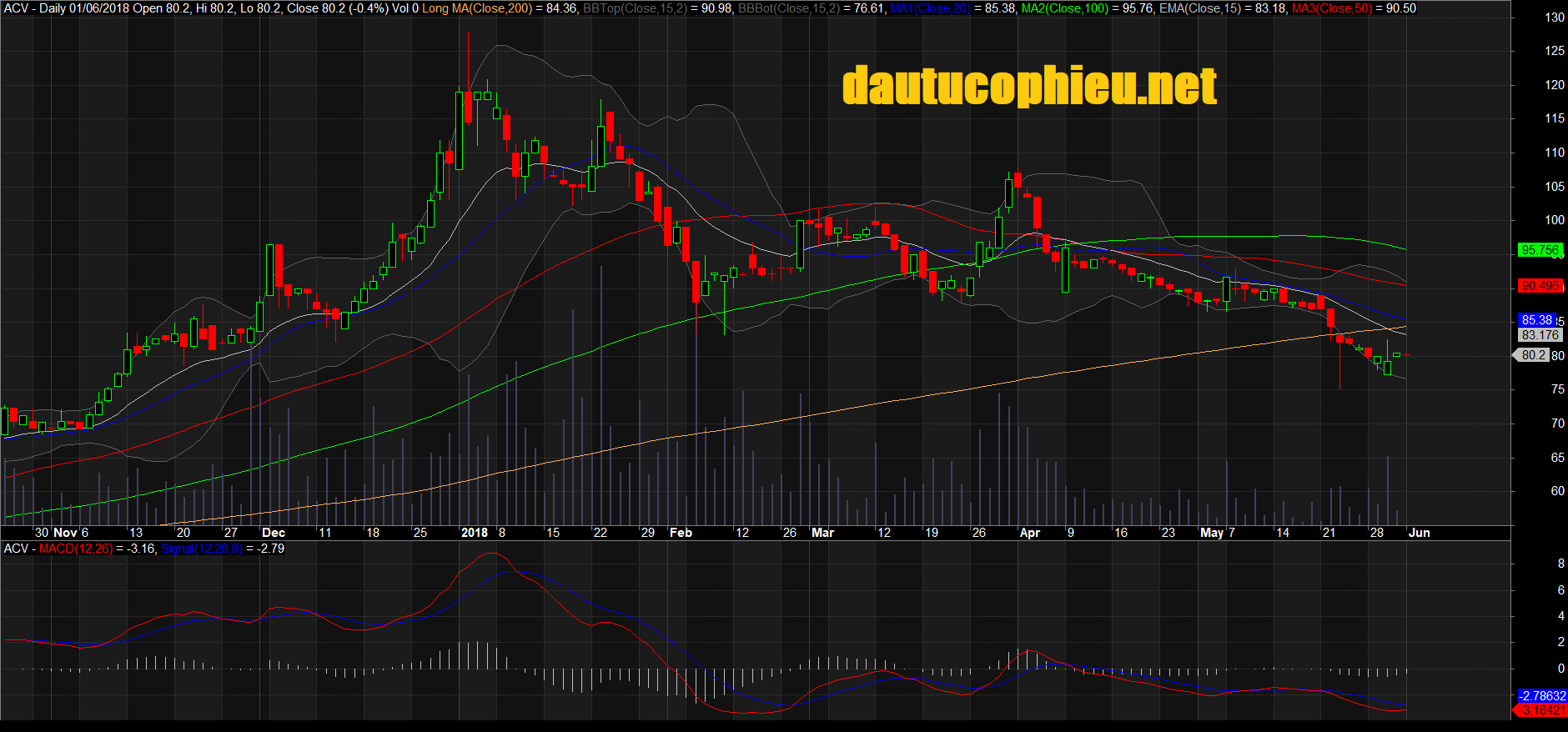
Task: Click the 2018 year marker on date axis
Action: click(475, 533)
